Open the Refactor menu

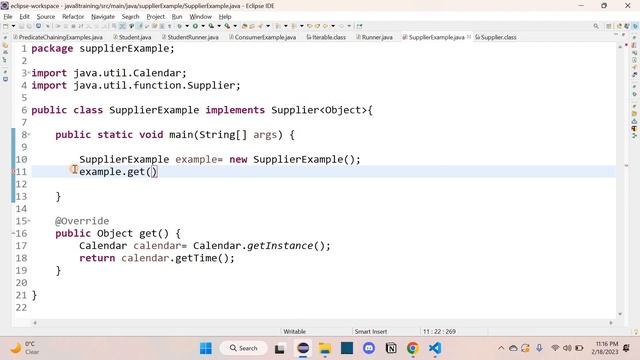click(73, 17)
